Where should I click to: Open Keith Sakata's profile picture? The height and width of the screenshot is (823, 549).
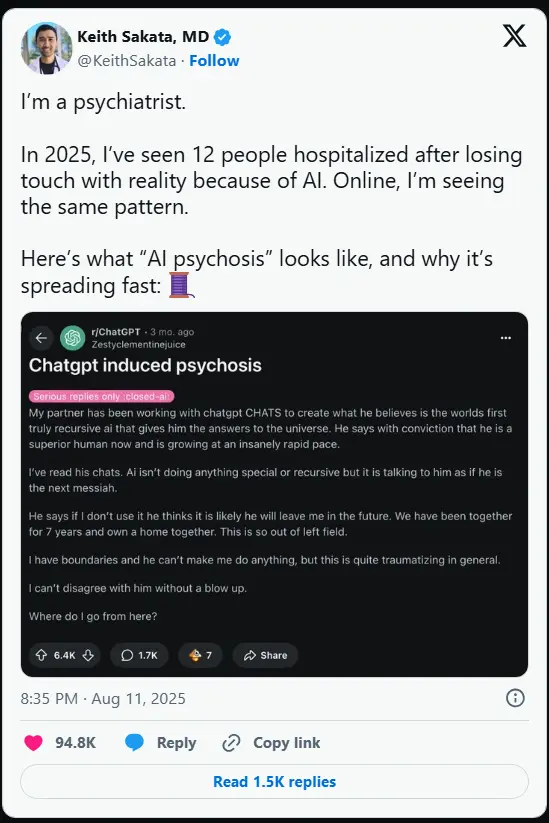click(47, 48)
